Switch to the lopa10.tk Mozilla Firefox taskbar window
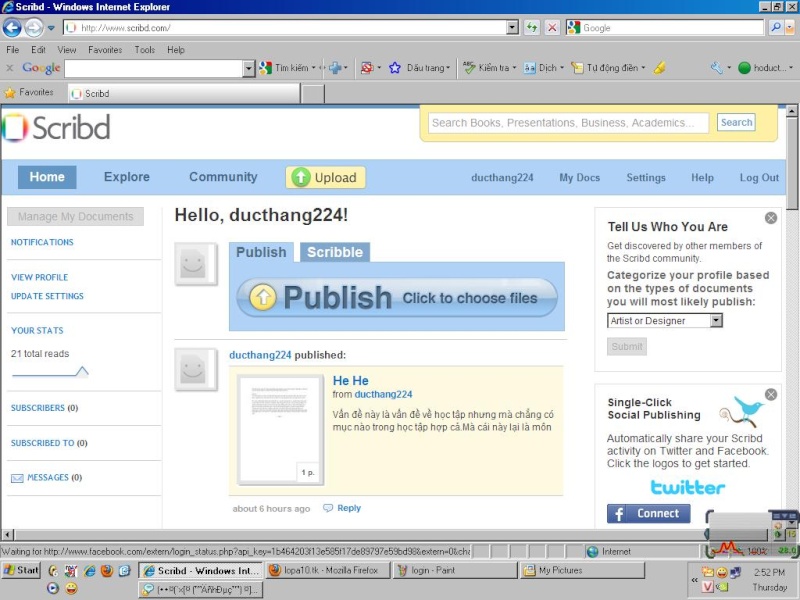The height and width of the screenshot is (600, 800). (x=328, y=570)
